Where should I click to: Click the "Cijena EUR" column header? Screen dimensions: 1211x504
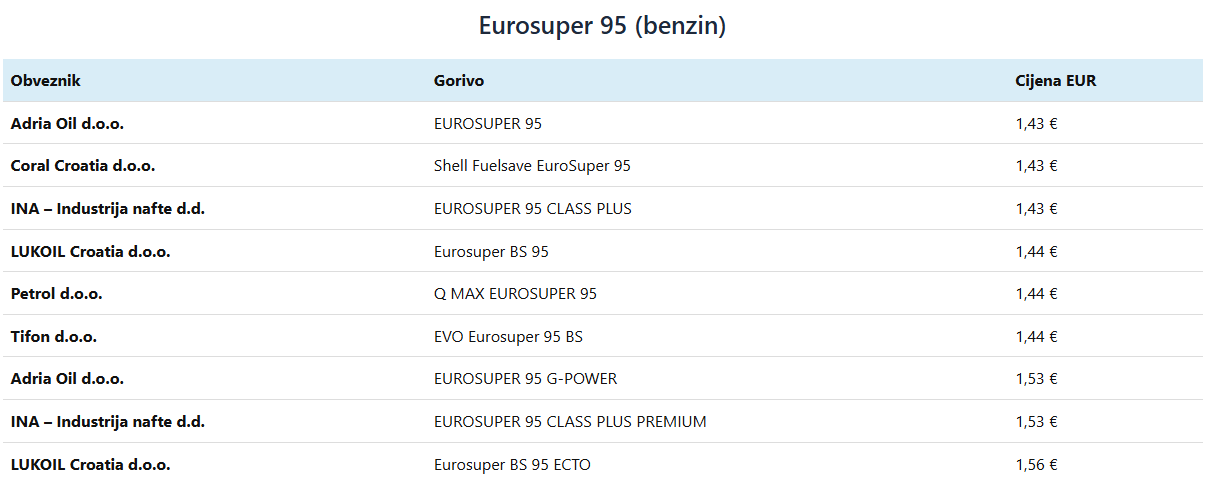pyautogui.click(x=1055, y=81)
